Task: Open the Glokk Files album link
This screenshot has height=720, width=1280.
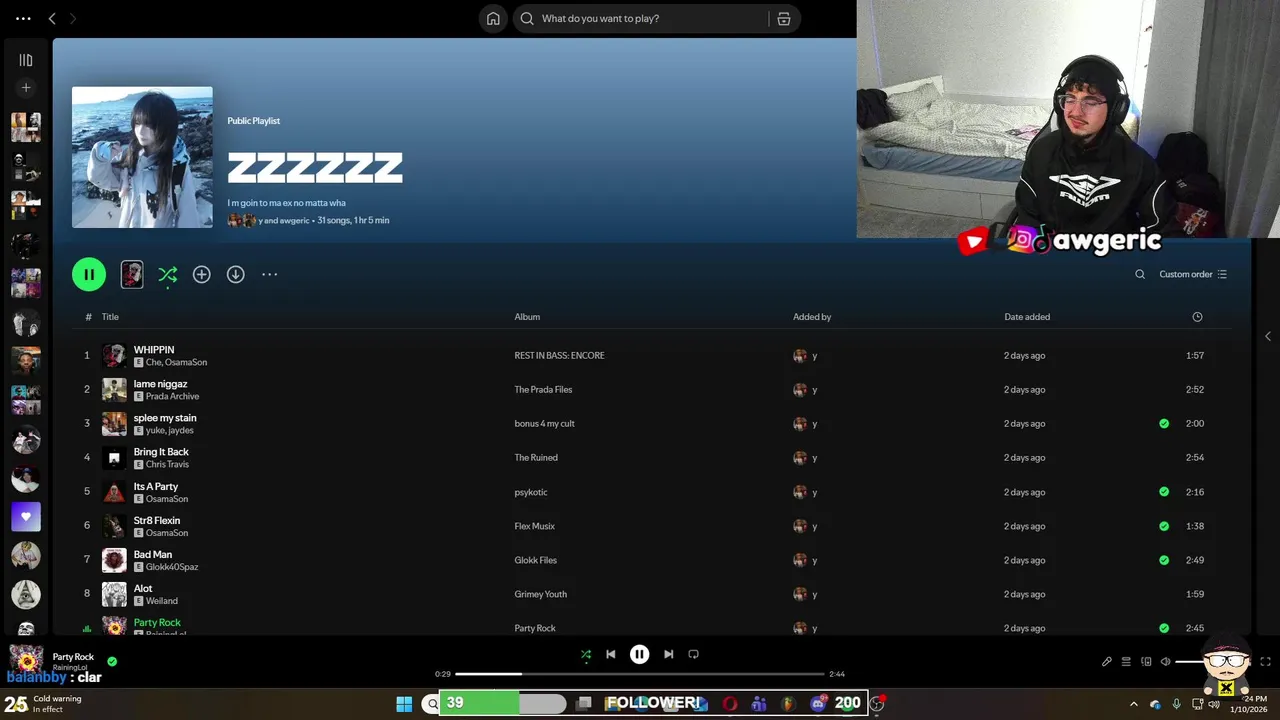Action: tap(535, 560)
